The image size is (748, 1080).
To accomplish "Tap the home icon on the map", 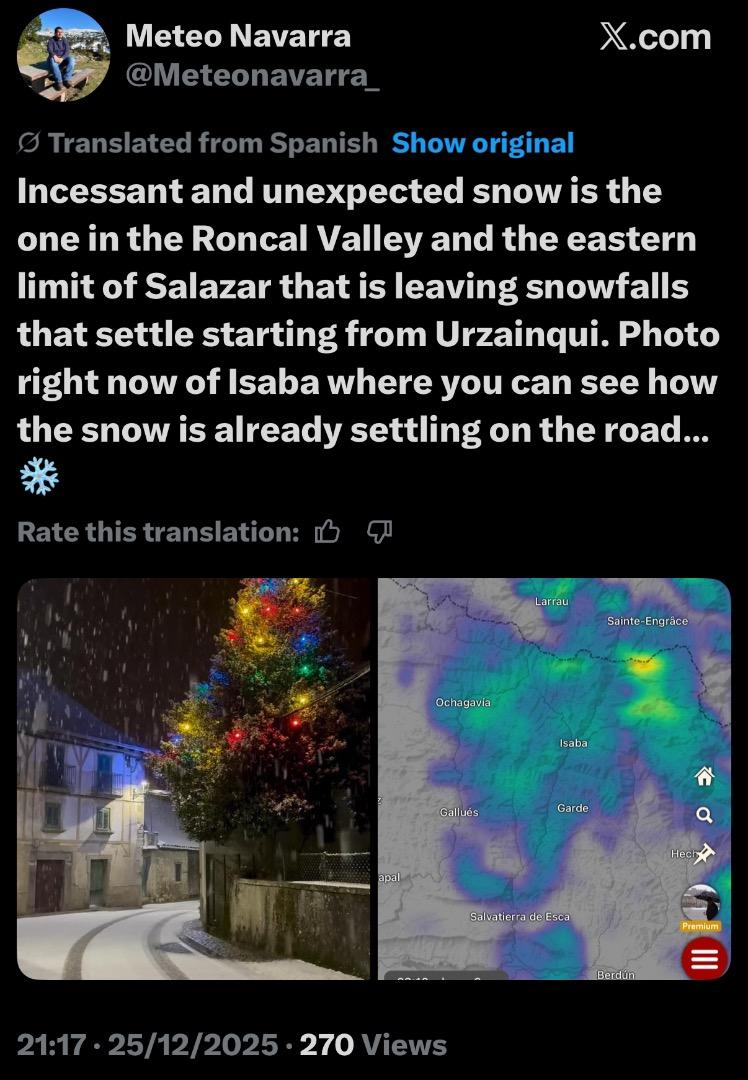I will click(x=704, y=776).
